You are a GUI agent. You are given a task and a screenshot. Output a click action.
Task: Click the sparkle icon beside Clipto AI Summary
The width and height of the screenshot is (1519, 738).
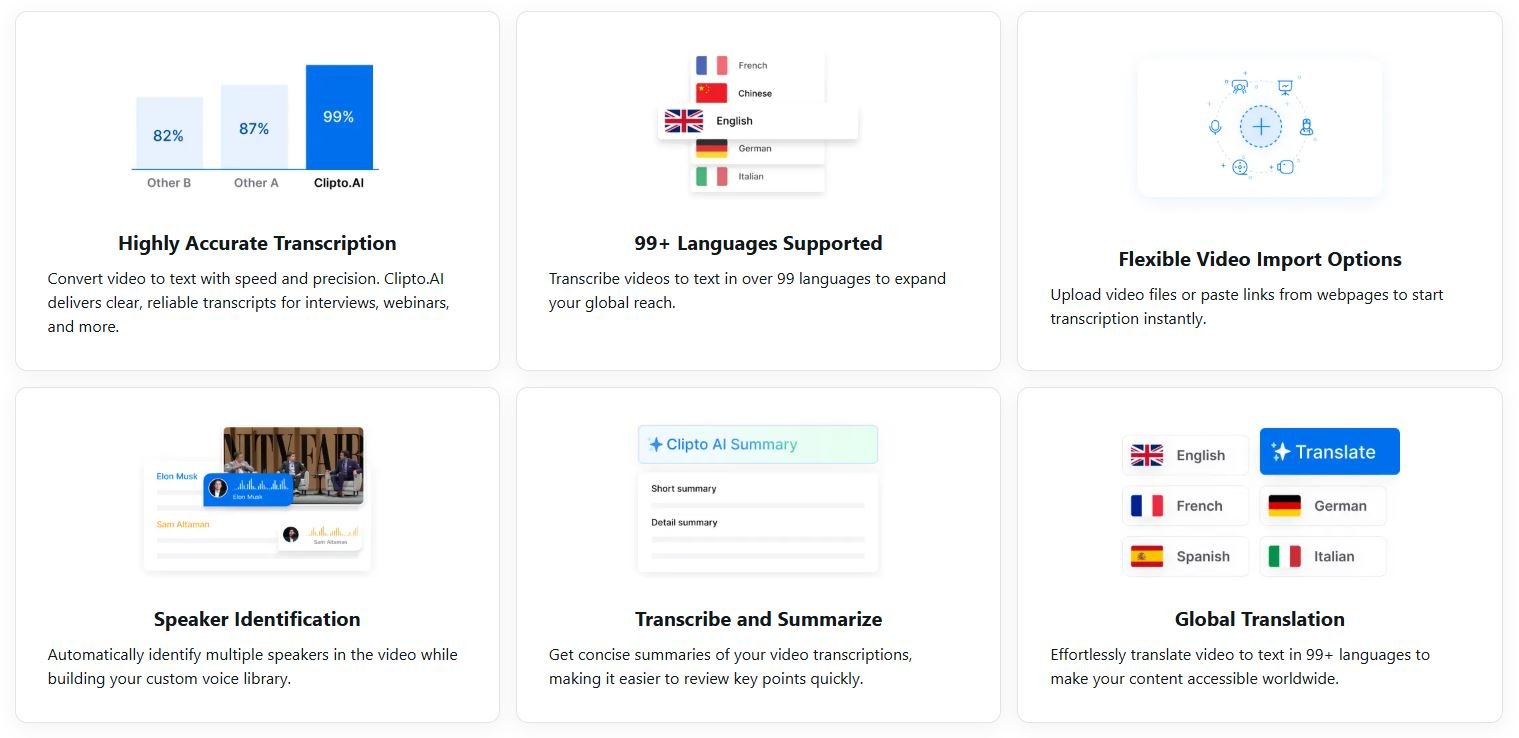point(656,445)
